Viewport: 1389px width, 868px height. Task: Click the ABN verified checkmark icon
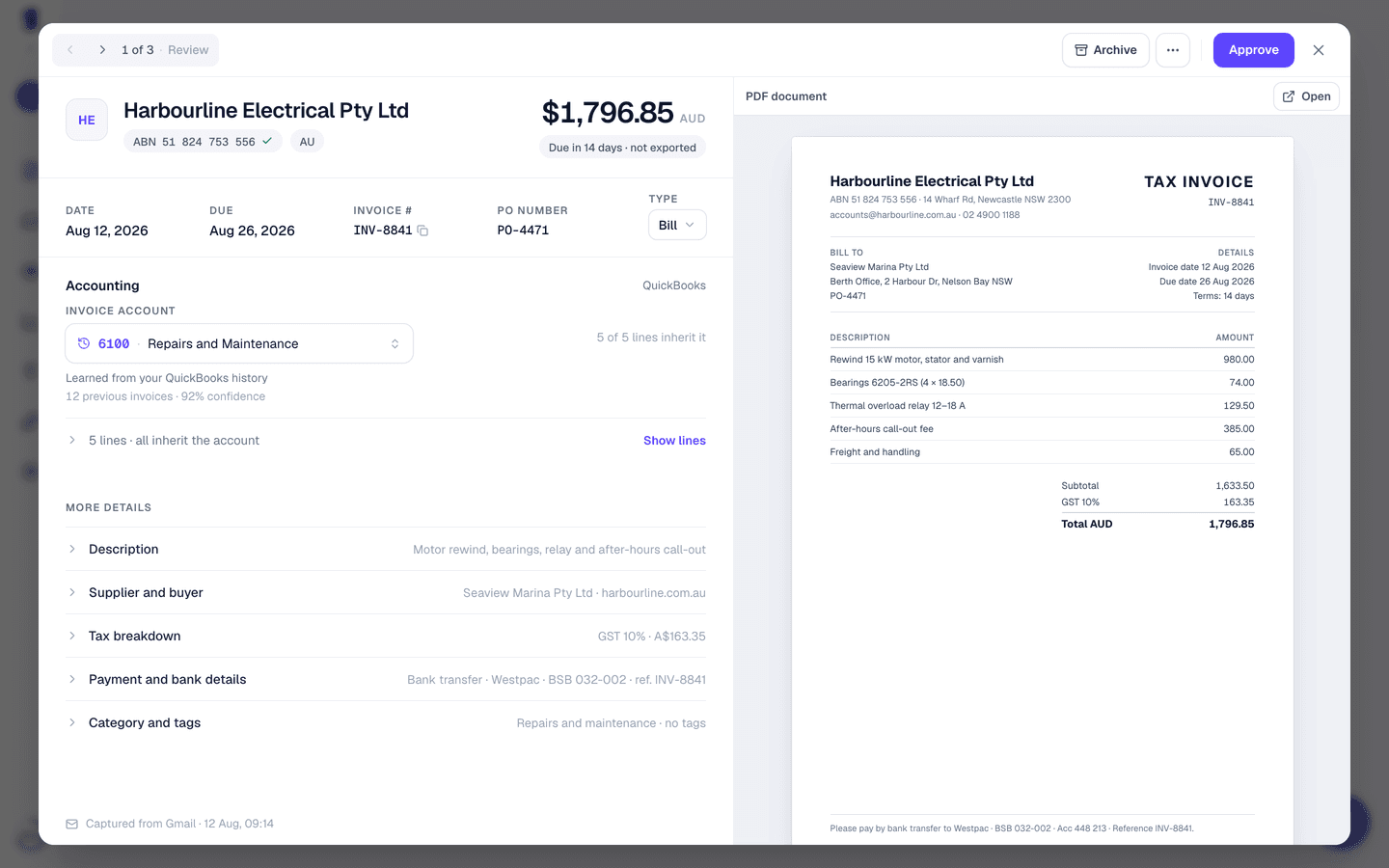(x=267, y=141)
